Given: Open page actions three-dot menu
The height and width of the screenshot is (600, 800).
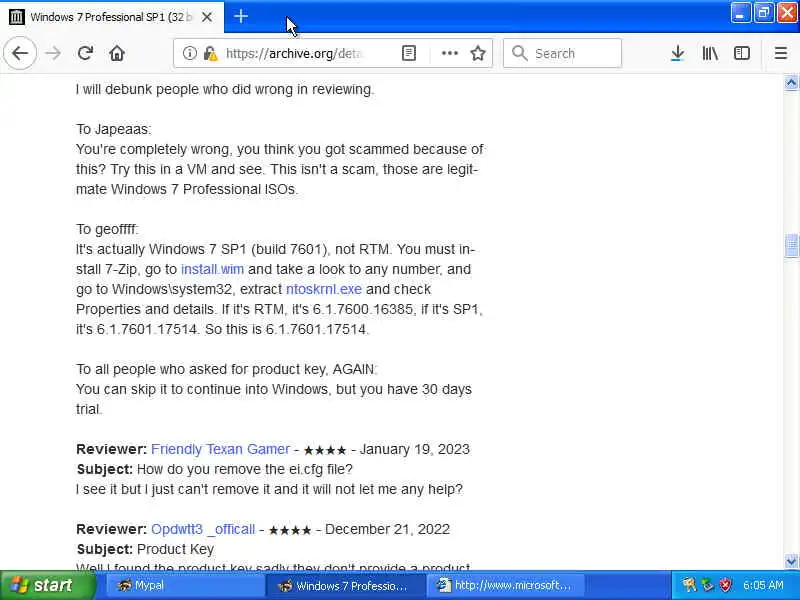Looking at the screenshot, I should 449,53.
